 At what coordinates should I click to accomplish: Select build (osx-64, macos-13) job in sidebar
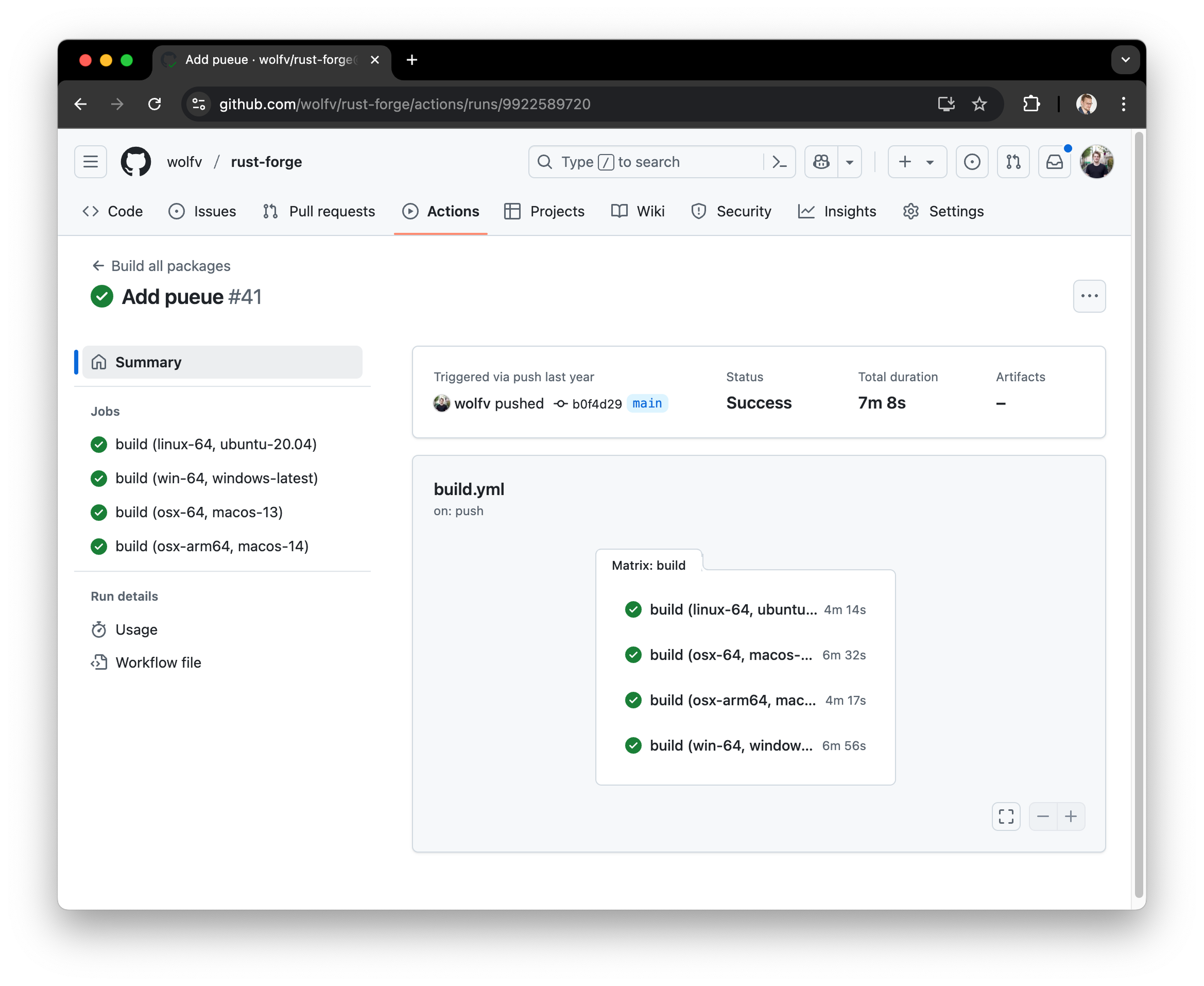pos(198,512)
